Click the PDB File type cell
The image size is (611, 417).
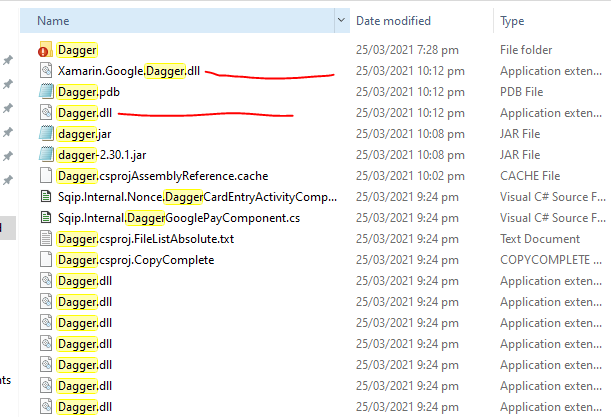tap(521, 92)
